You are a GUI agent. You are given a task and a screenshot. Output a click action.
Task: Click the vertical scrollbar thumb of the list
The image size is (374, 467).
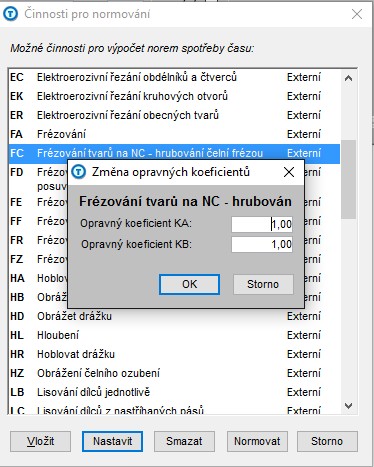point(348,180)
